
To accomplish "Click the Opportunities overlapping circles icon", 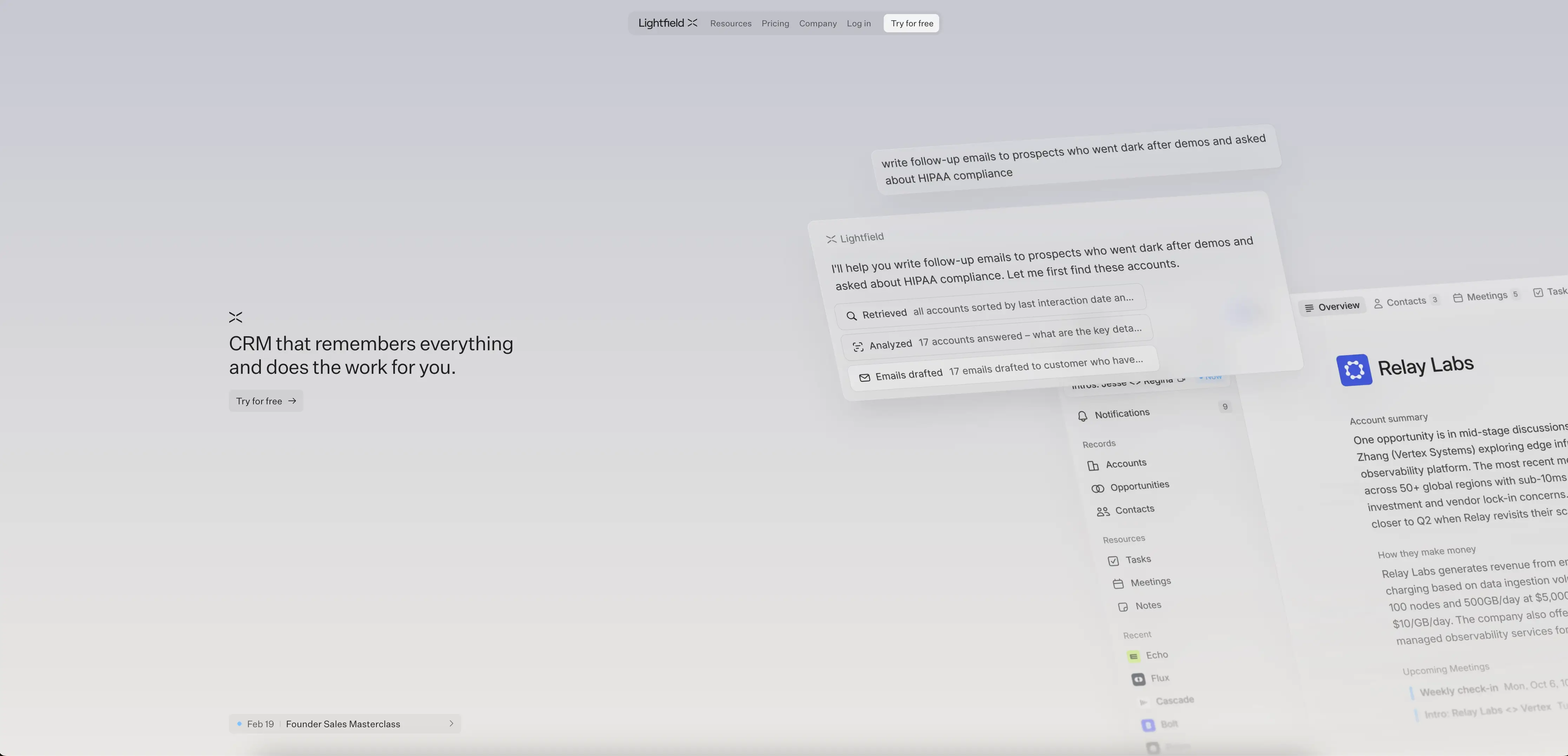I will [1098, 488].
